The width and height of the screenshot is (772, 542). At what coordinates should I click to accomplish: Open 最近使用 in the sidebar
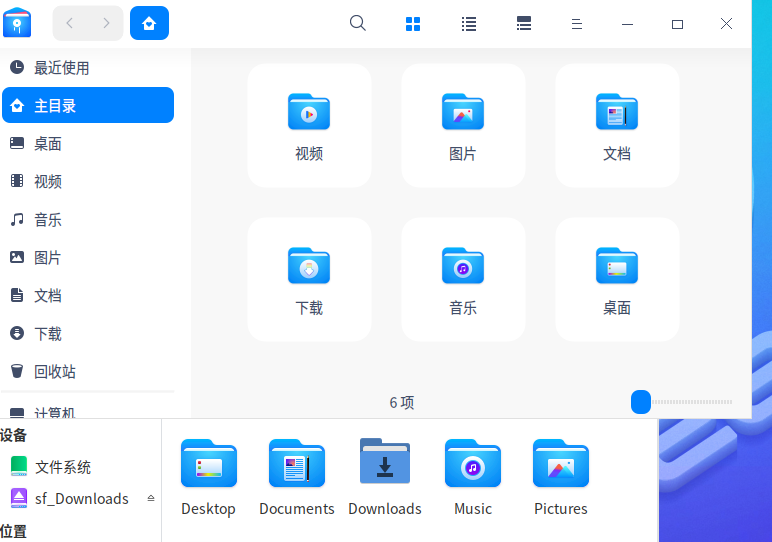coord(61,68)
